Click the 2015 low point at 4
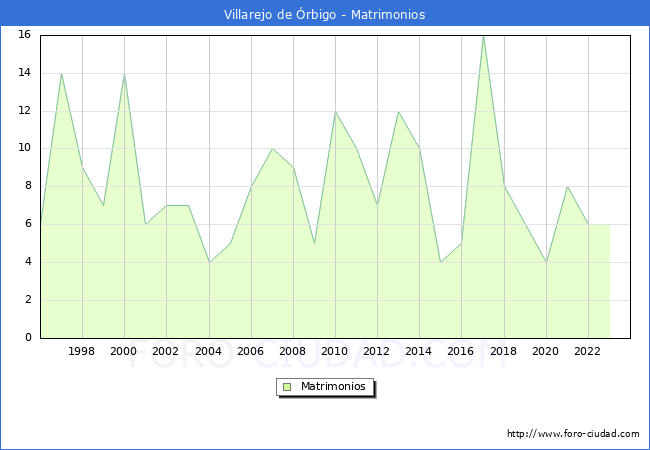650x450 pixels. (440, 262)
